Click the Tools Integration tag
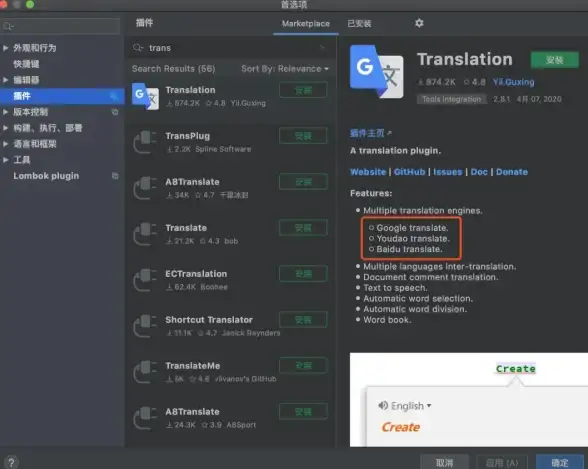 452,99
